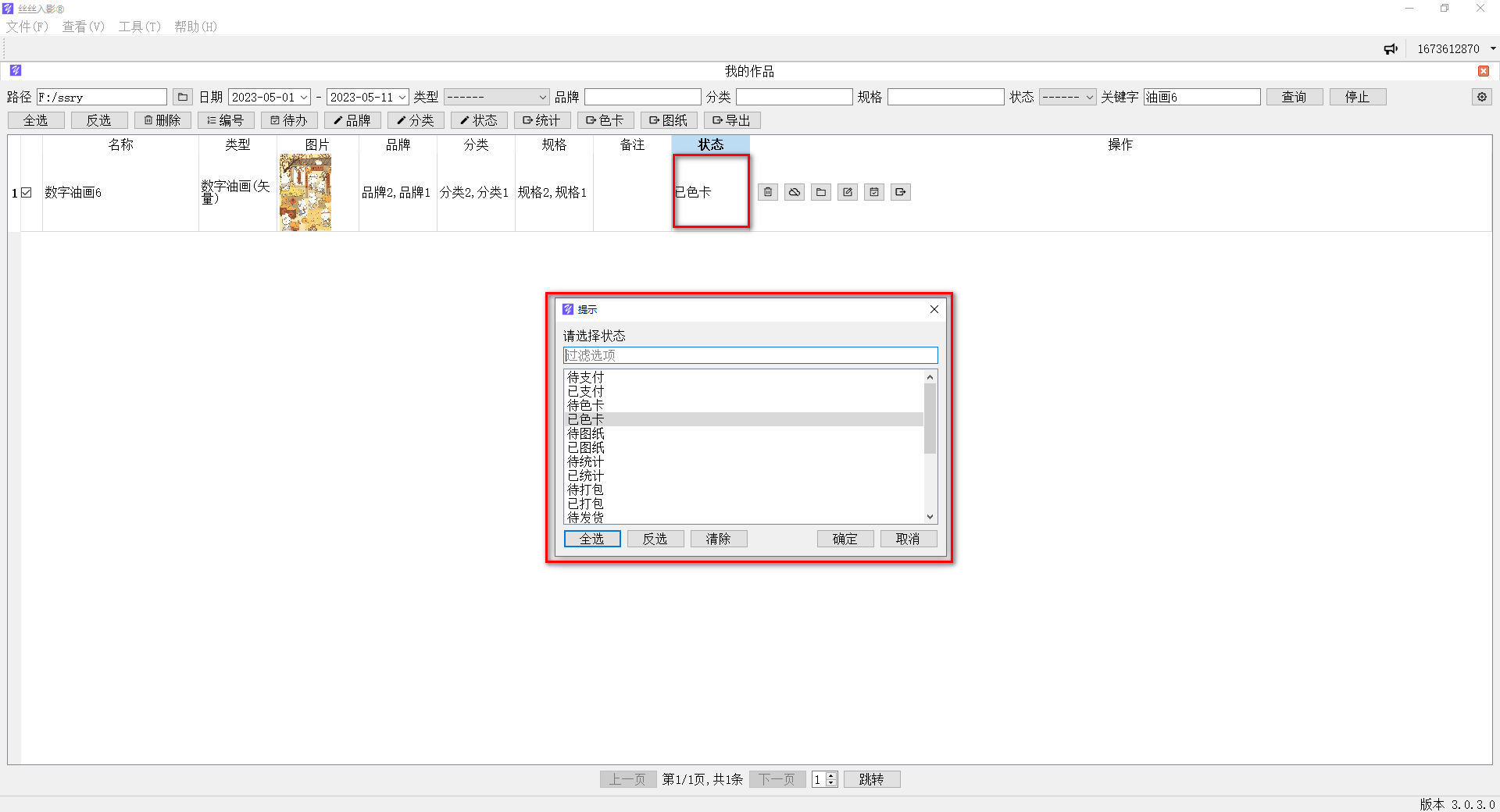Click the cloud-off icon for 数字油画6
1500x812 pixels.
point(795,192)
